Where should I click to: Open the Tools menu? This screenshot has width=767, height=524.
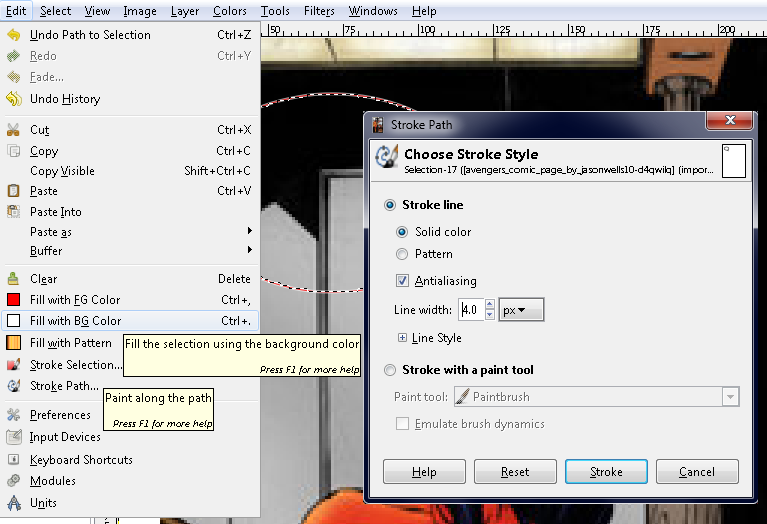(275, 11)
